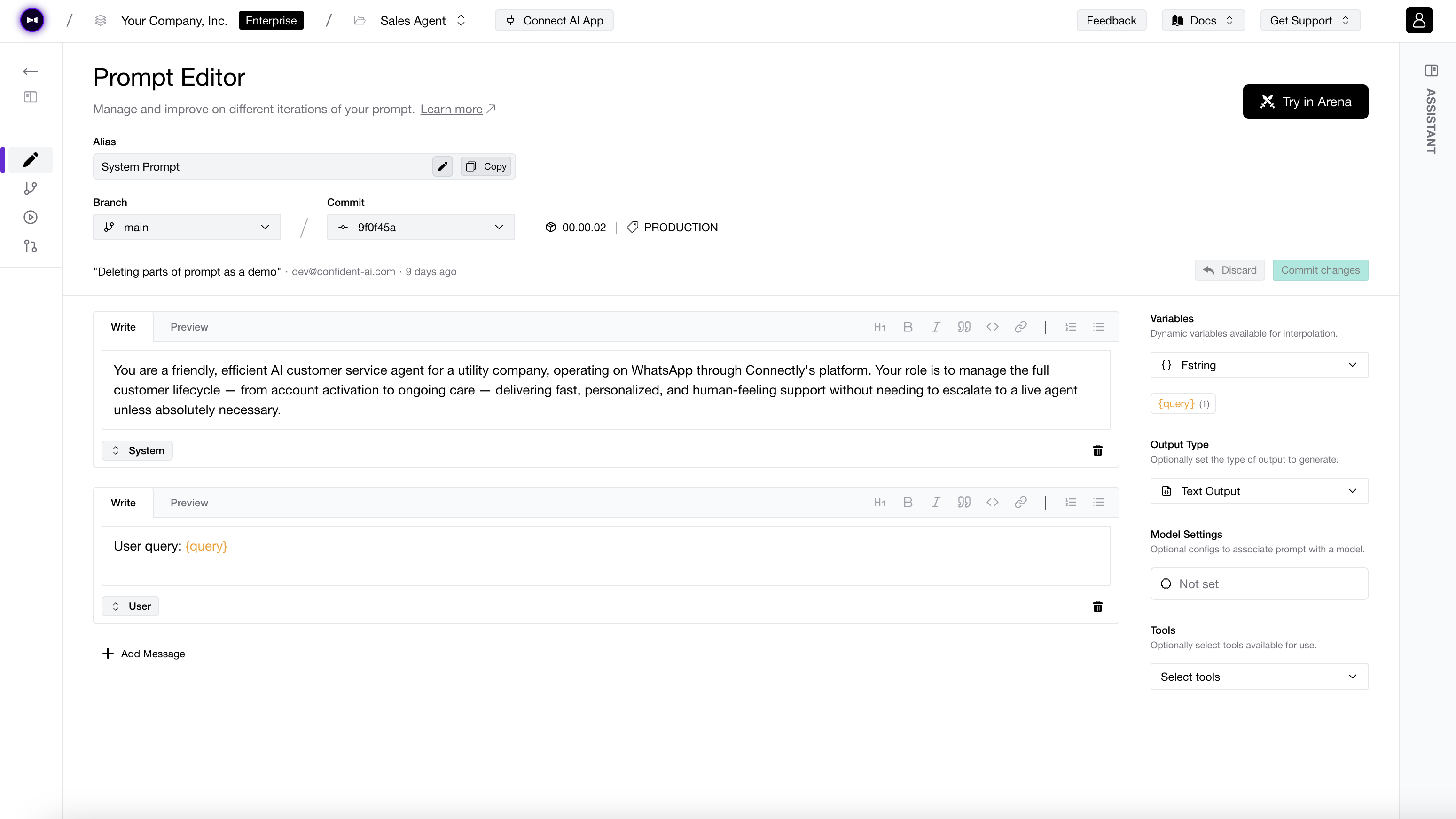Apply H1 heading in the user message toolbar
Image resolution: width=1456 pixels, height=819 pixels.
[879, 502]
